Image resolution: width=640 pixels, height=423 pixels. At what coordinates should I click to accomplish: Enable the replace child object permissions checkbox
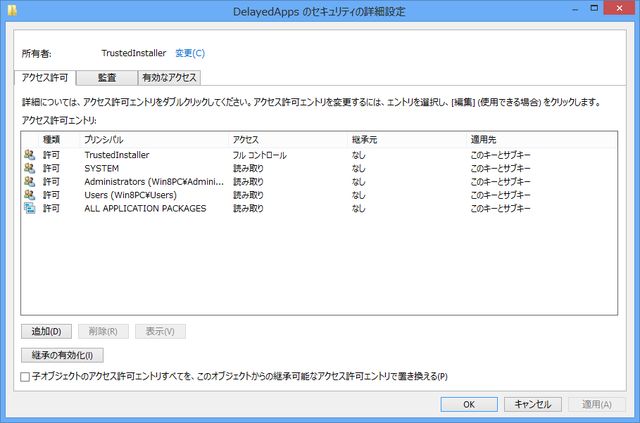(25, 376)
